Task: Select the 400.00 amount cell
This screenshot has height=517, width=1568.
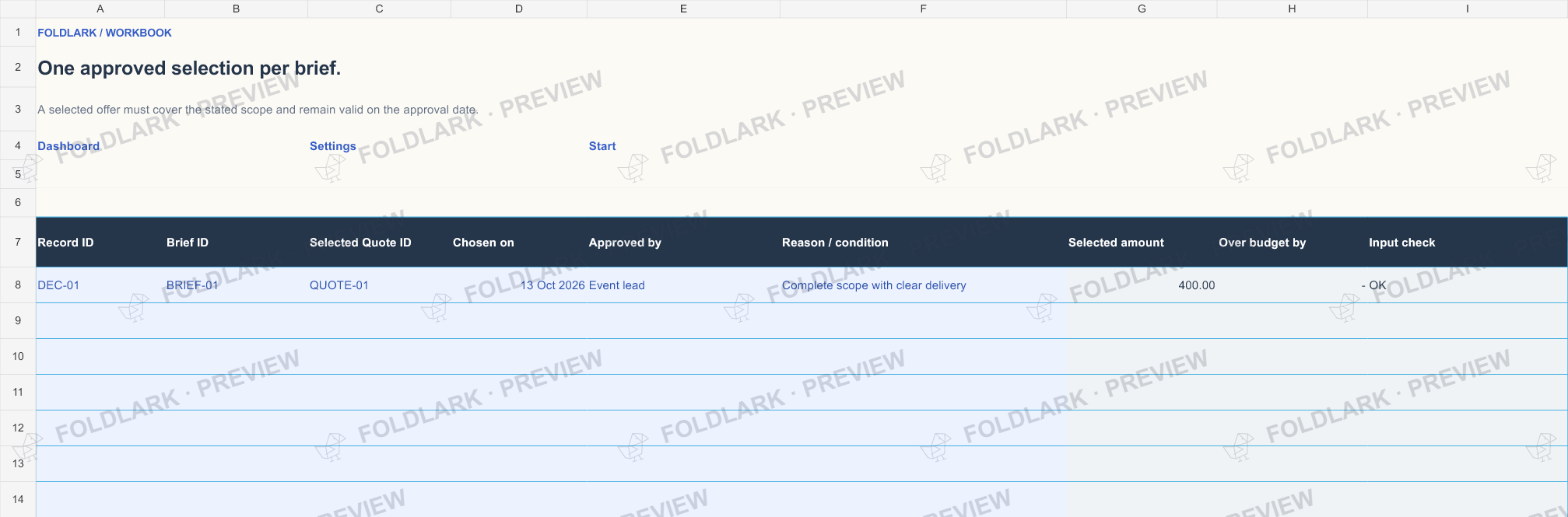Action: coord(1142,285)
